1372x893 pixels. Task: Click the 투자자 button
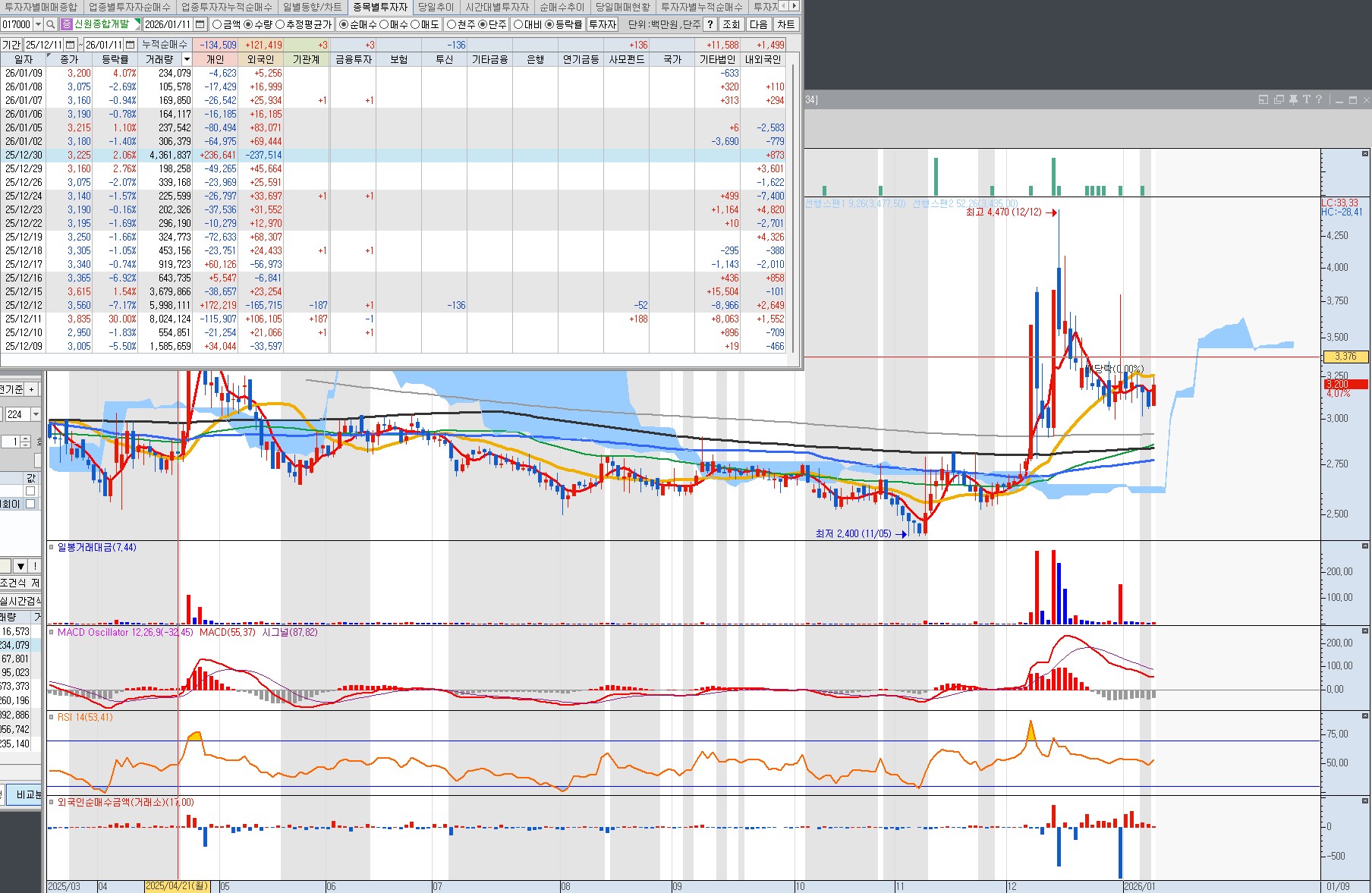603,24
